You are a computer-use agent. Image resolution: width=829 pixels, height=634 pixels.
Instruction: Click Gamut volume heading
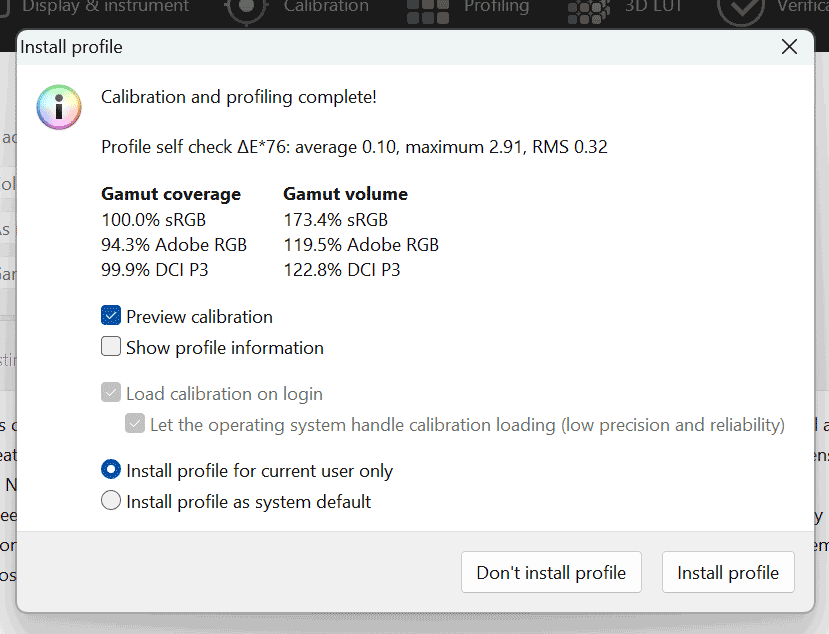345,194
